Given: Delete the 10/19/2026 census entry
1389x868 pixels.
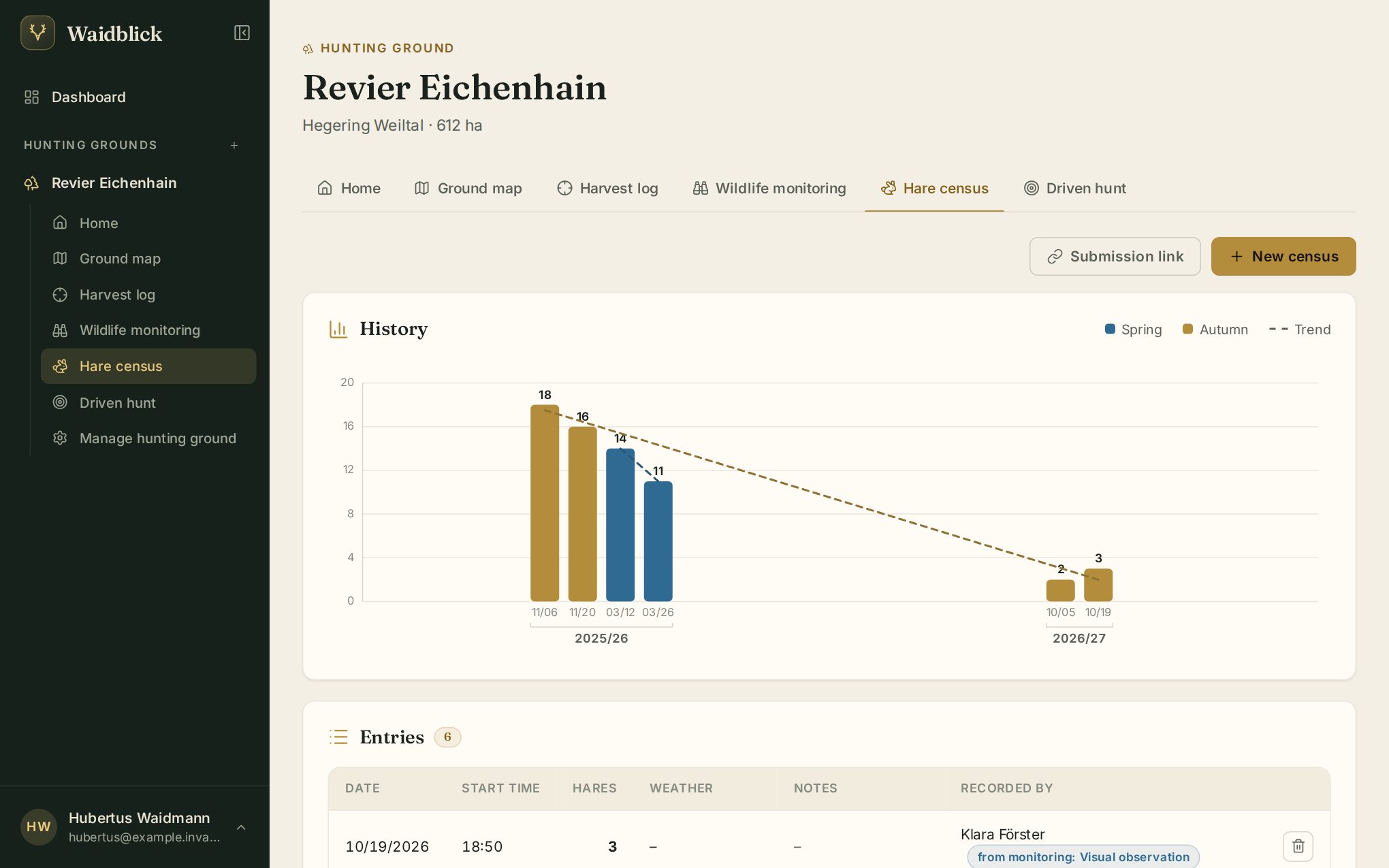Looking at the screenshot, I should pos(1298,846).
